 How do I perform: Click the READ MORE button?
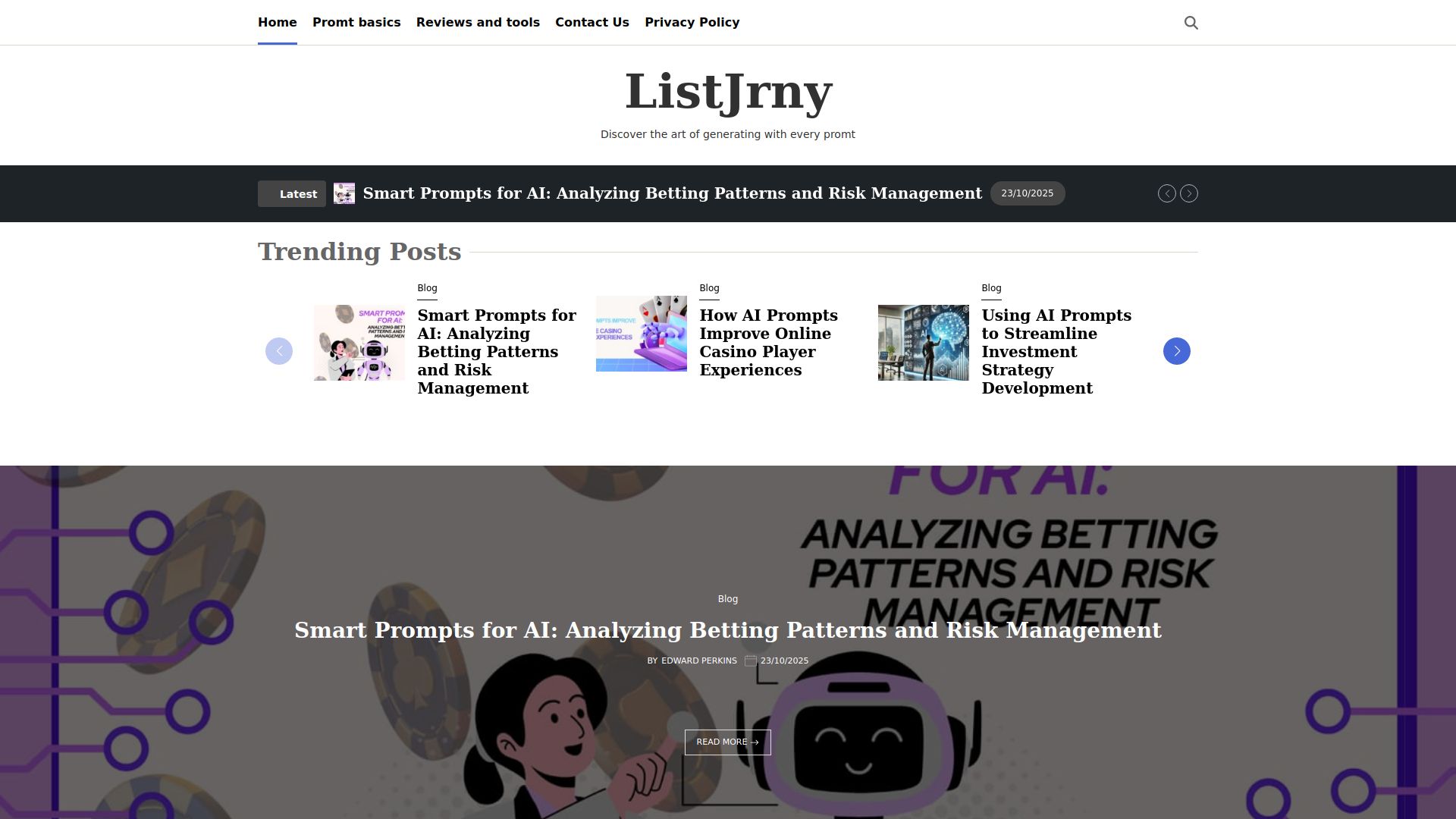727,742
